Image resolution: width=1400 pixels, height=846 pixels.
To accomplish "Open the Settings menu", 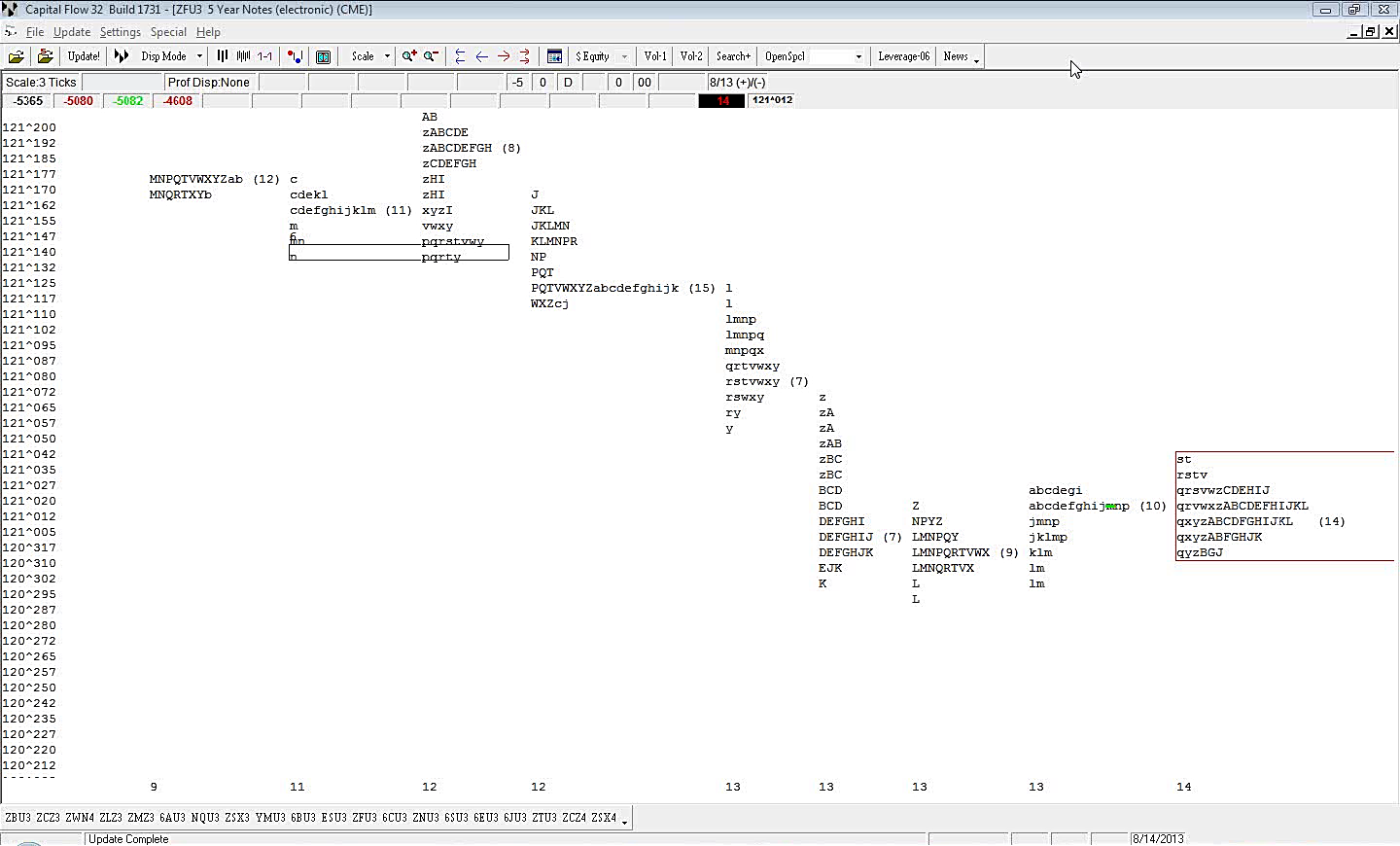I will 121,32.
